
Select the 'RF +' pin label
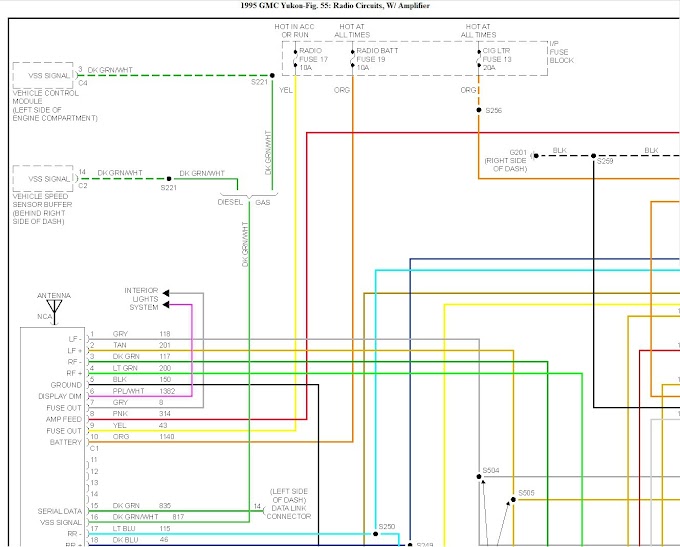coord(74,373)
